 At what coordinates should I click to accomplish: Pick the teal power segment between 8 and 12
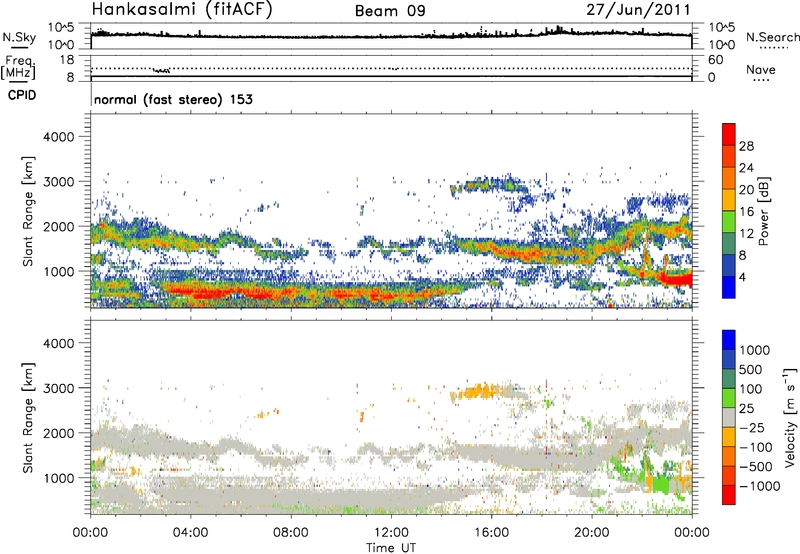729,243
